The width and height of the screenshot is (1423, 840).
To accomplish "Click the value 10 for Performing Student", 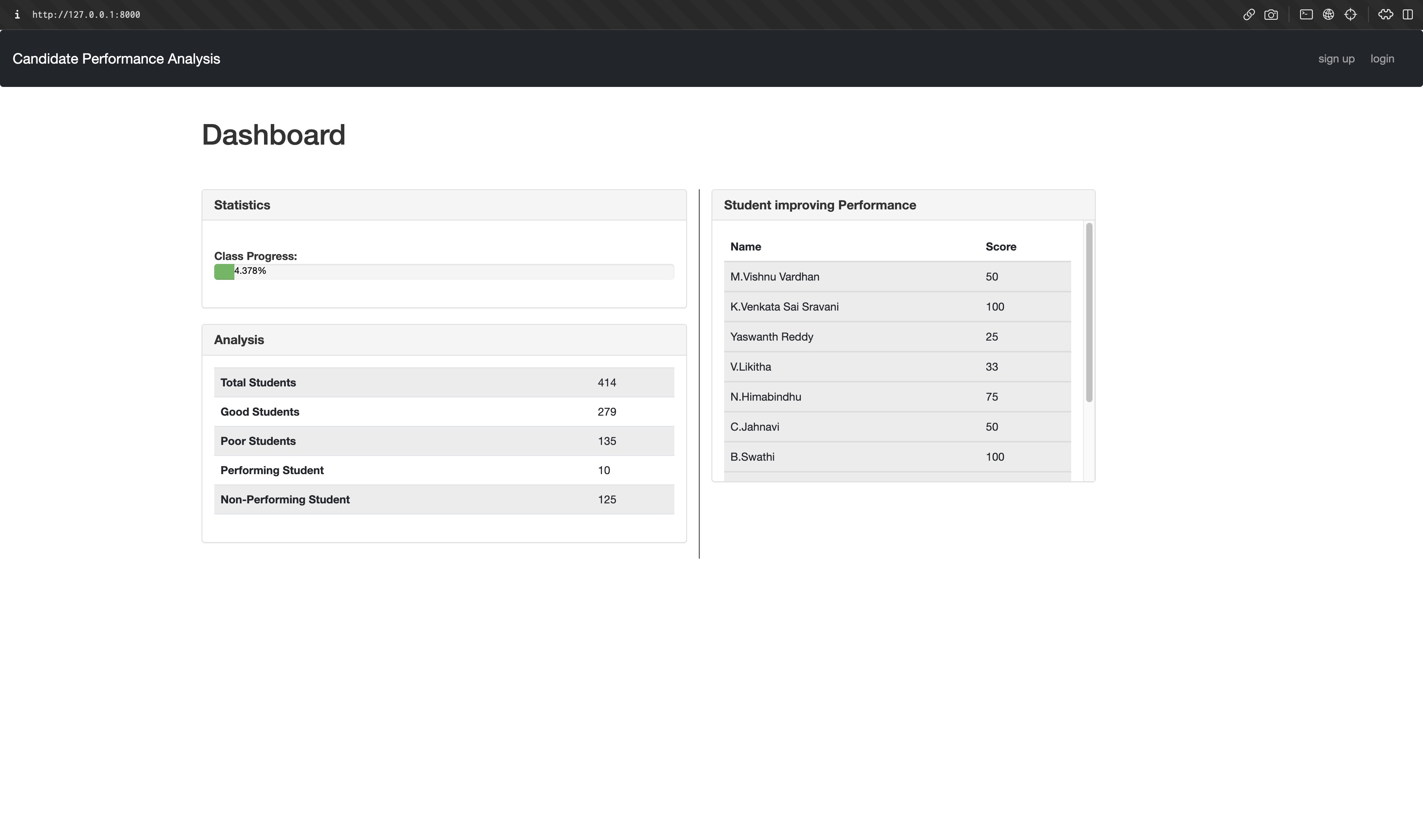I will coord(604,471).
